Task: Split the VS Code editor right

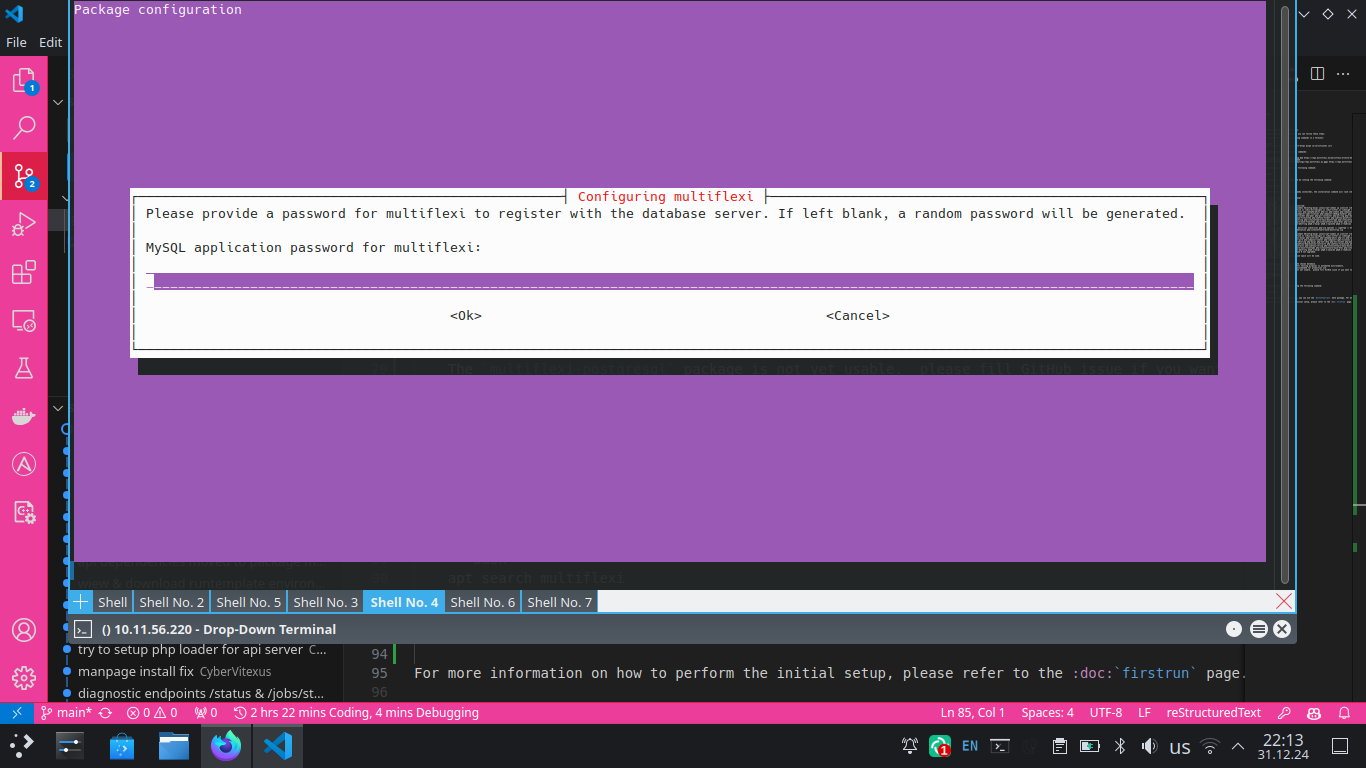Action: 1318,73
